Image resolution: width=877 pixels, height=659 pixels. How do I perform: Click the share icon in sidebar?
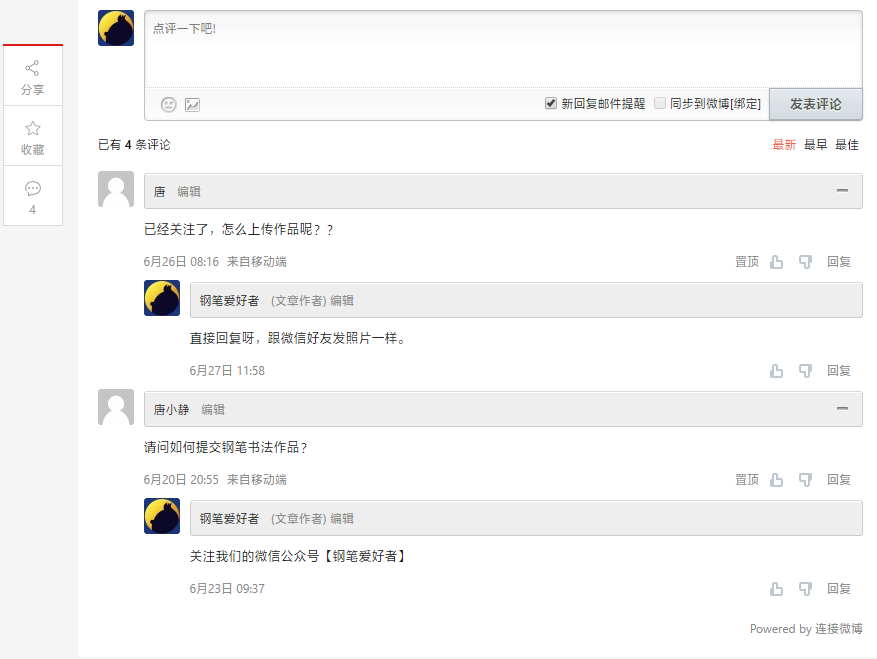[32, 68]
